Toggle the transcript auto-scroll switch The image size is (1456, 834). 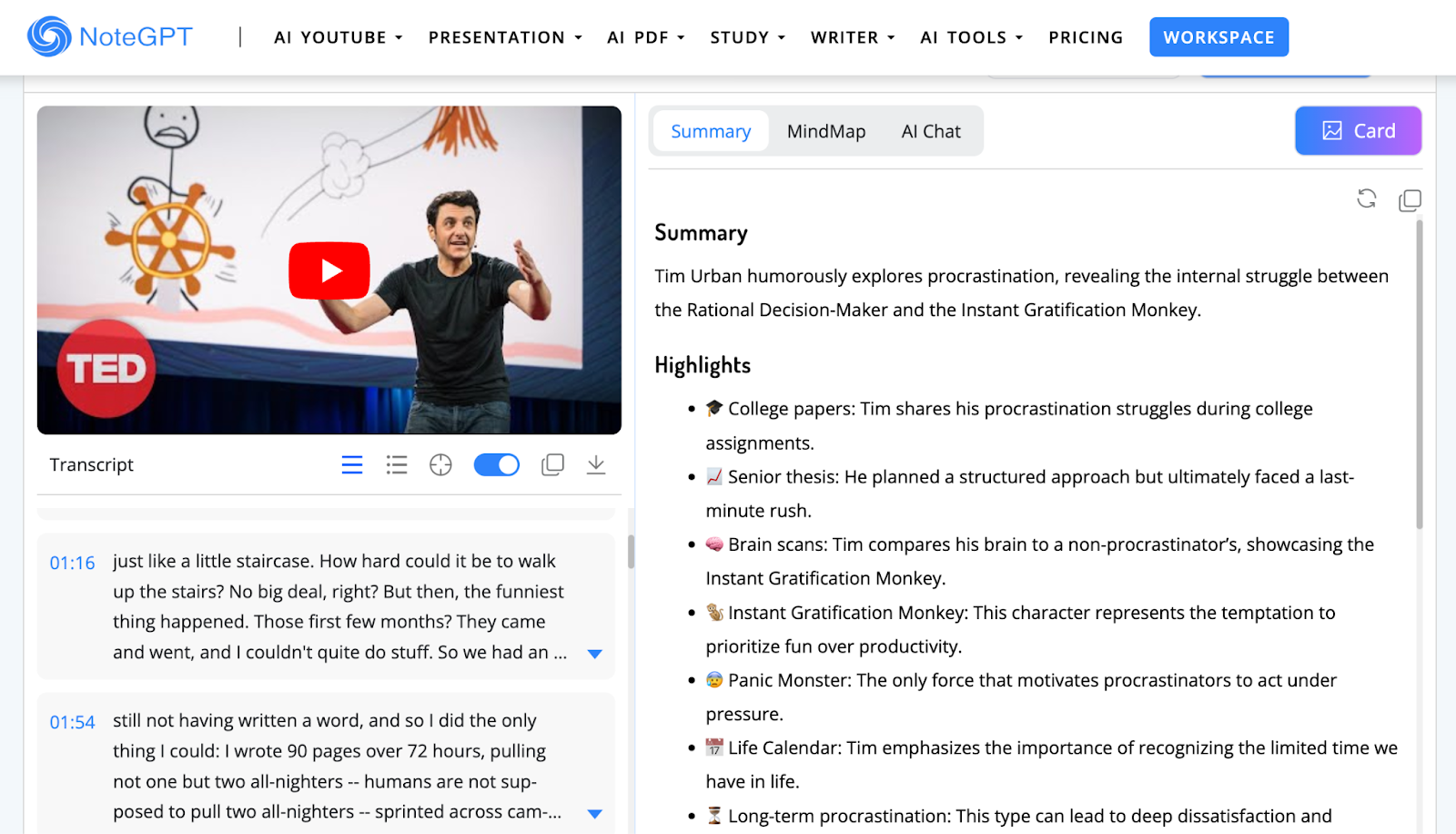(x=497, y=465)
